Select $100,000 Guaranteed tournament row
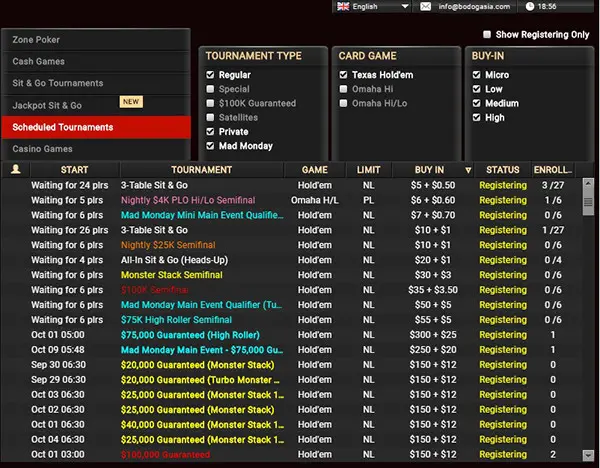This screenshot has height=468, width=600. point(292,454)
